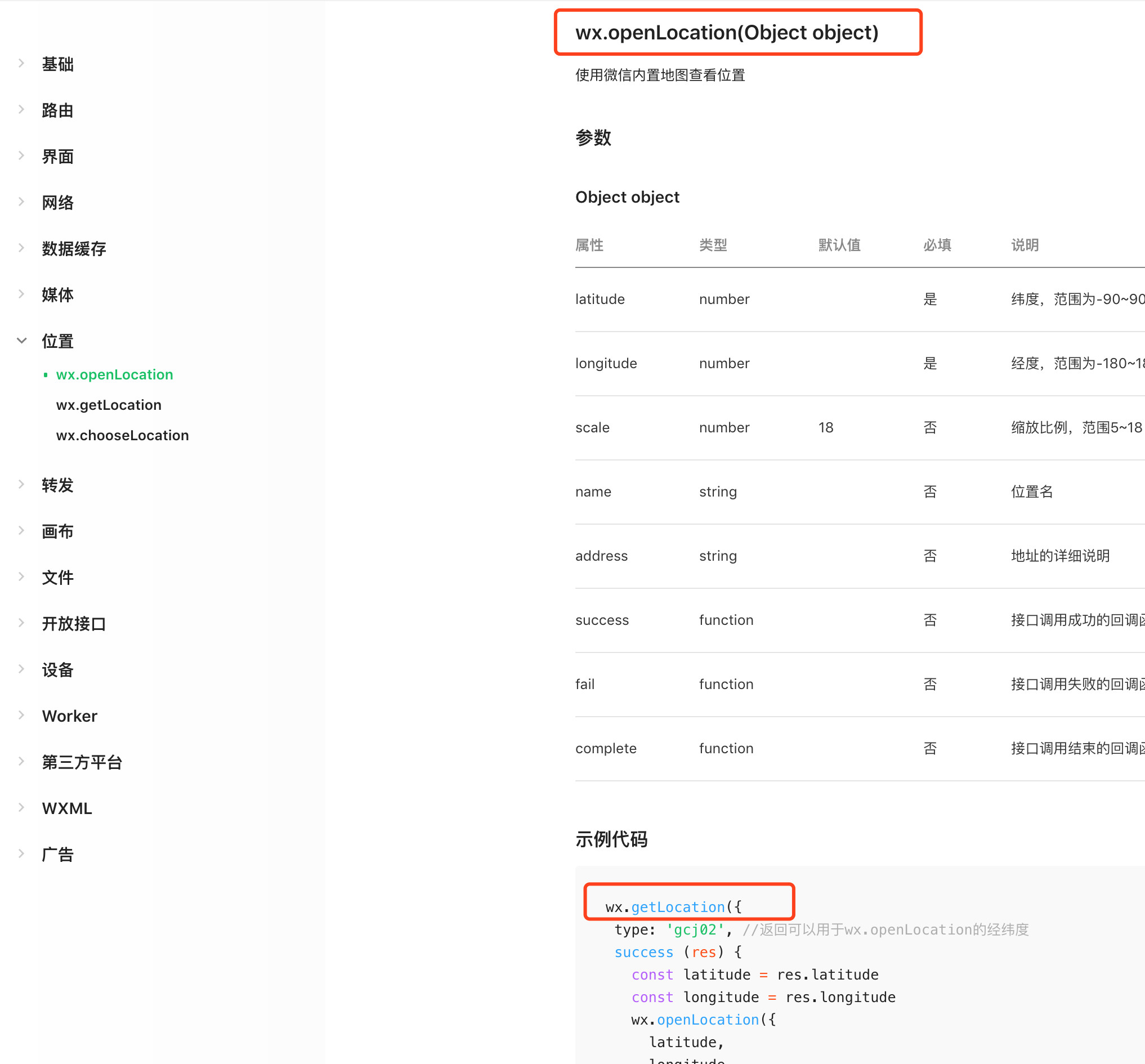The height and width of the screenshot is (1064, 1145).
Task: Click the 参数 section heading
Action: point(593,137)
